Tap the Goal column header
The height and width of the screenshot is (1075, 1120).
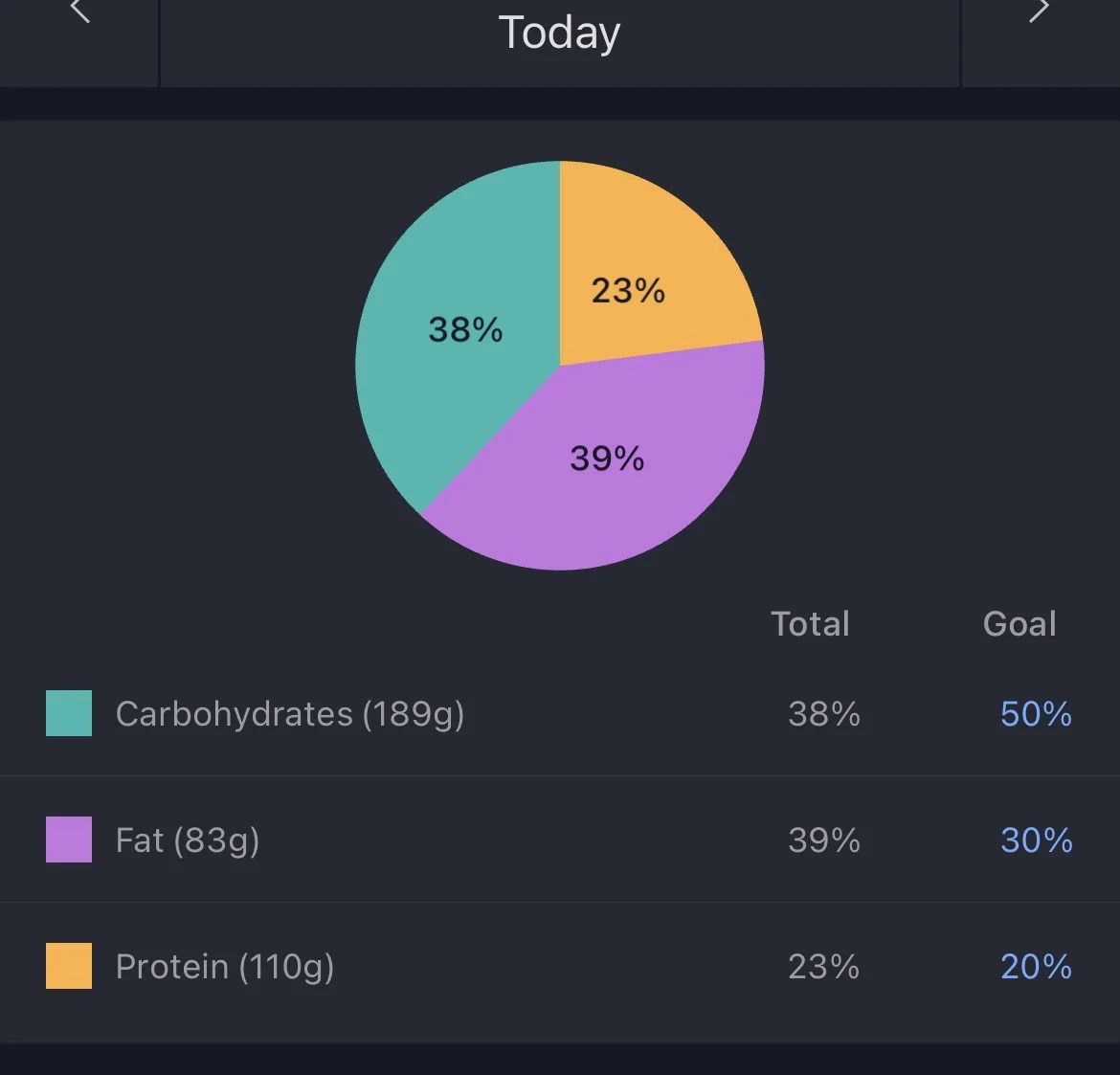coord(1019,624)
